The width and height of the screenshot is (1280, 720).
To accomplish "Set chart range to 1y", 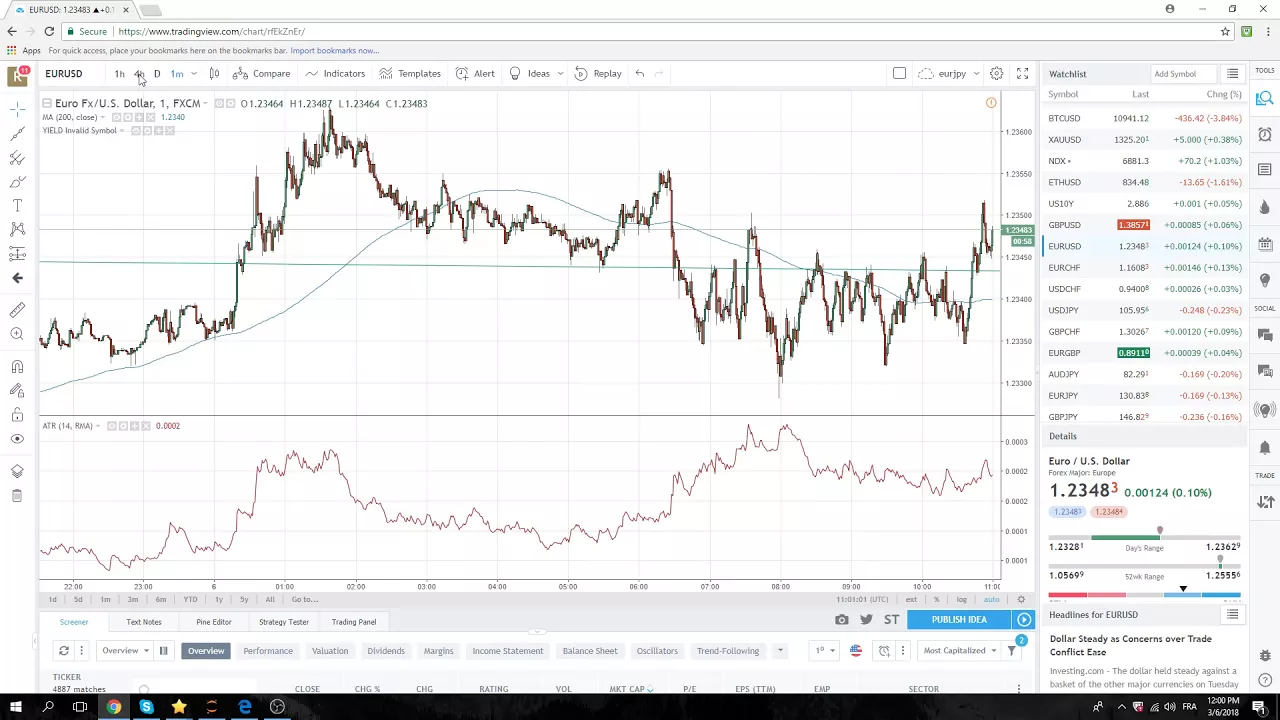I will pyautogui.click(x=218, y=599).
